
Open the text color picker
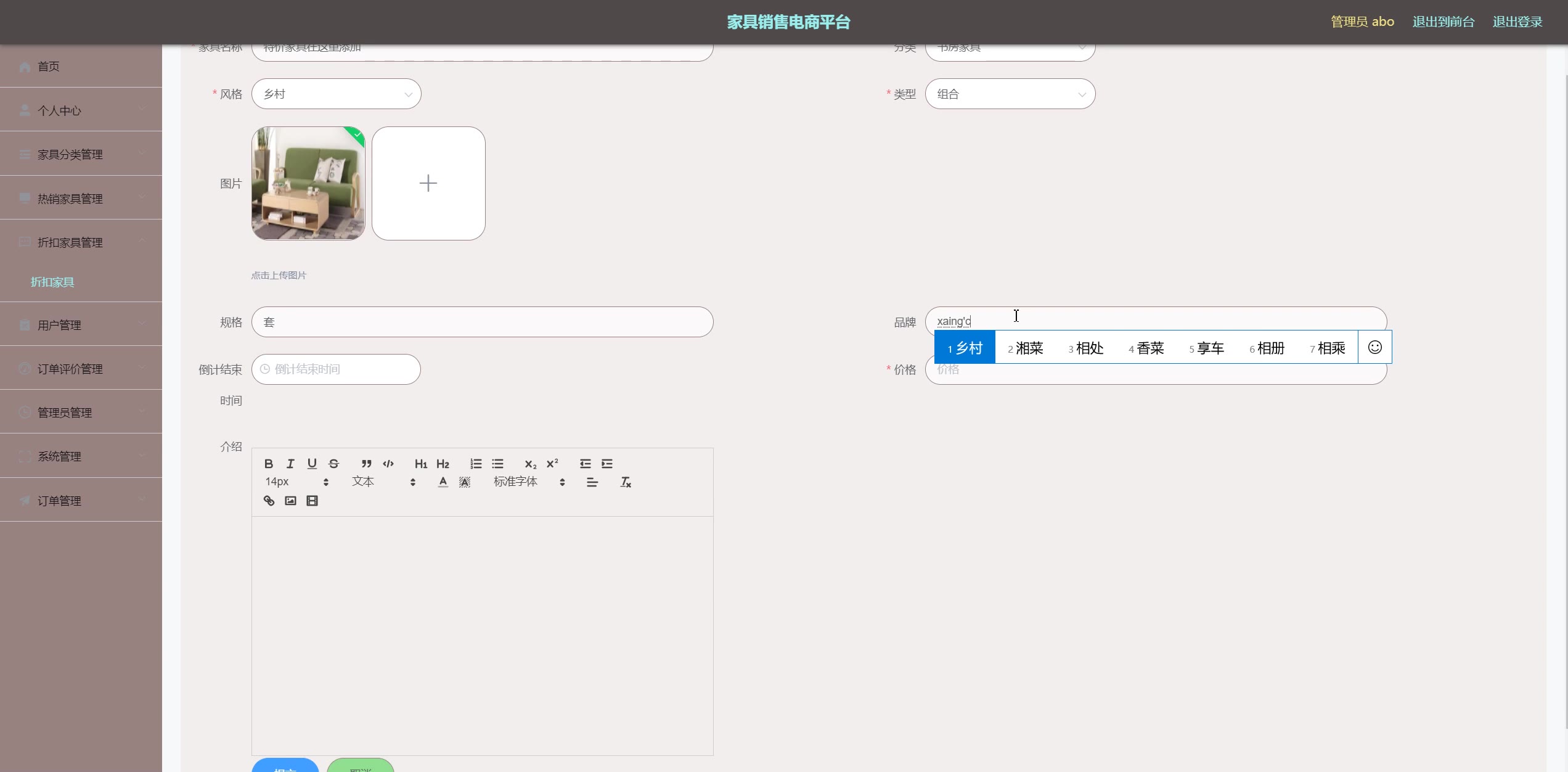[x=443, y=482]
